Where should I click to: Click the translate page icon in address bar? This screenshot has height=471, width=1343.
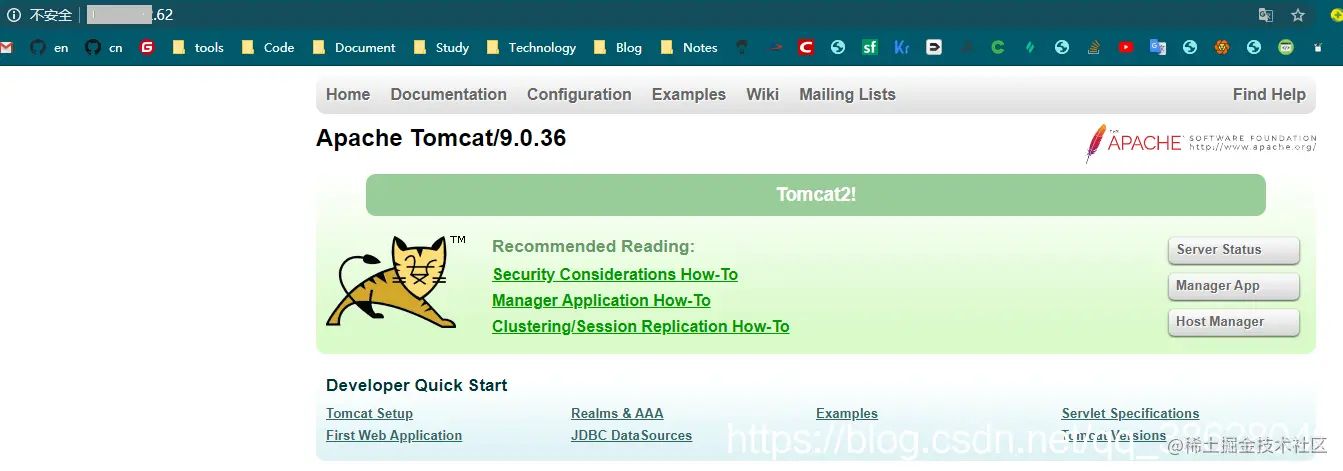[x=1266, y=15]
